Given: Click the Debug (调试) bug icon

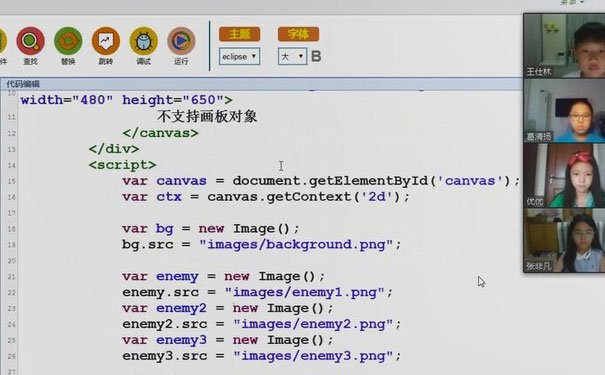Looking at the screenshot, I should (144, 41).
